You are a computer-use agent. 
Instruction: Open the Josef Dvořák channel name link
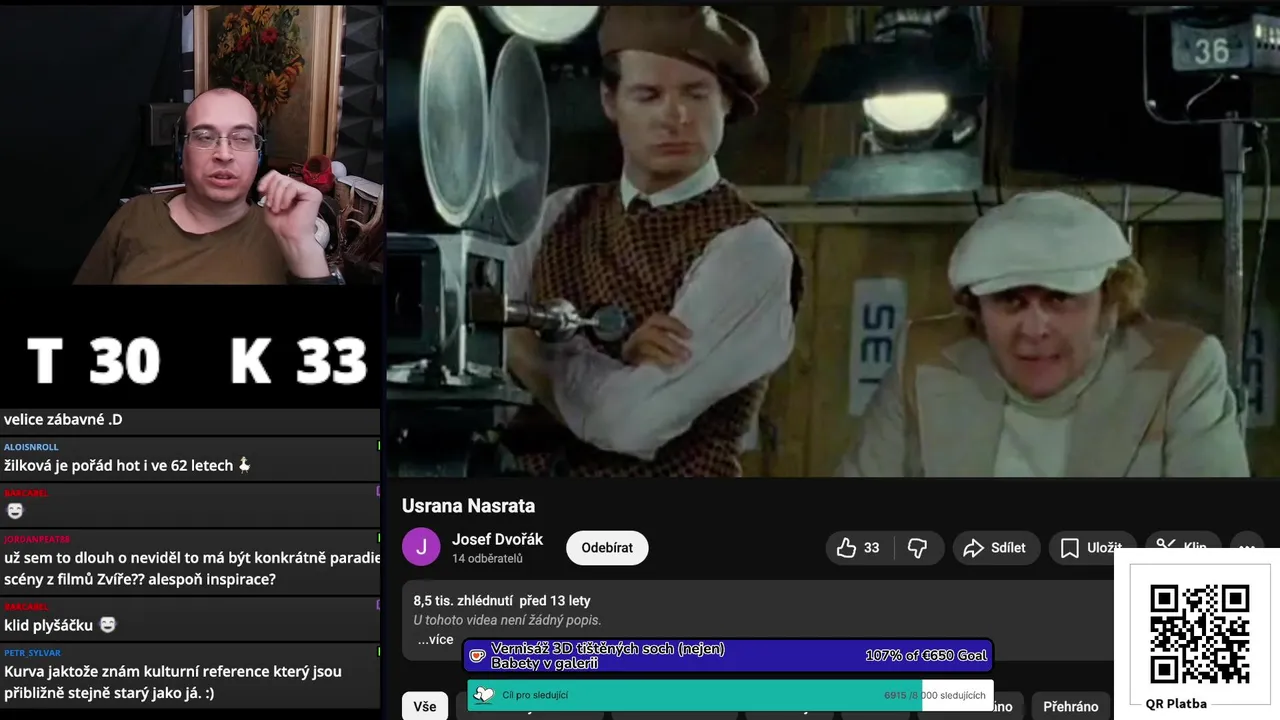coord(497,539)
